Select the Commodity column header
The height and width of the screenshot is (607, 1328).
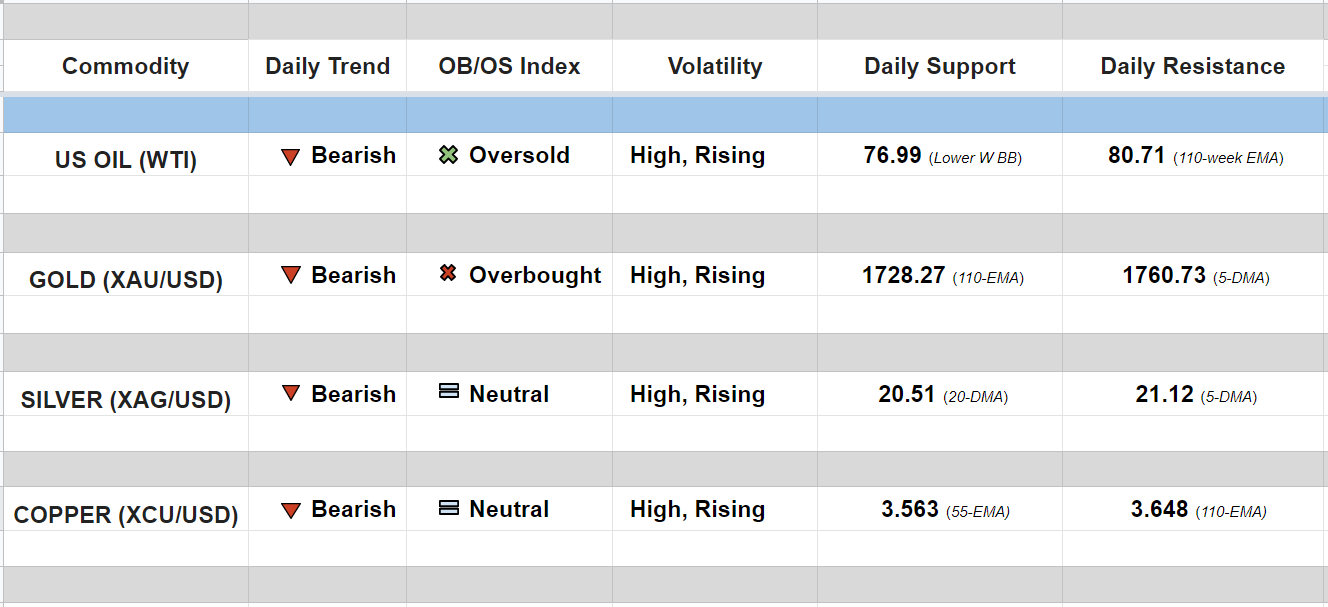point(125,67)
